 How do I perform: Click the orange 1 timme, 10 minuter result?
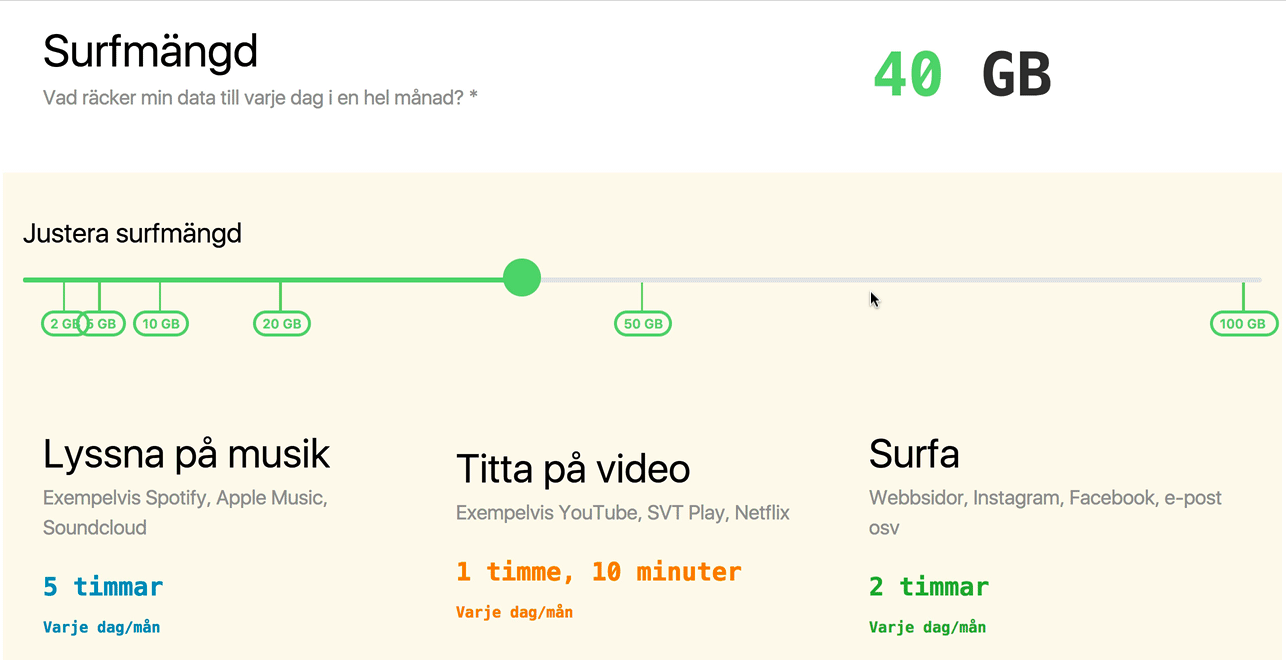pos(599,572)
